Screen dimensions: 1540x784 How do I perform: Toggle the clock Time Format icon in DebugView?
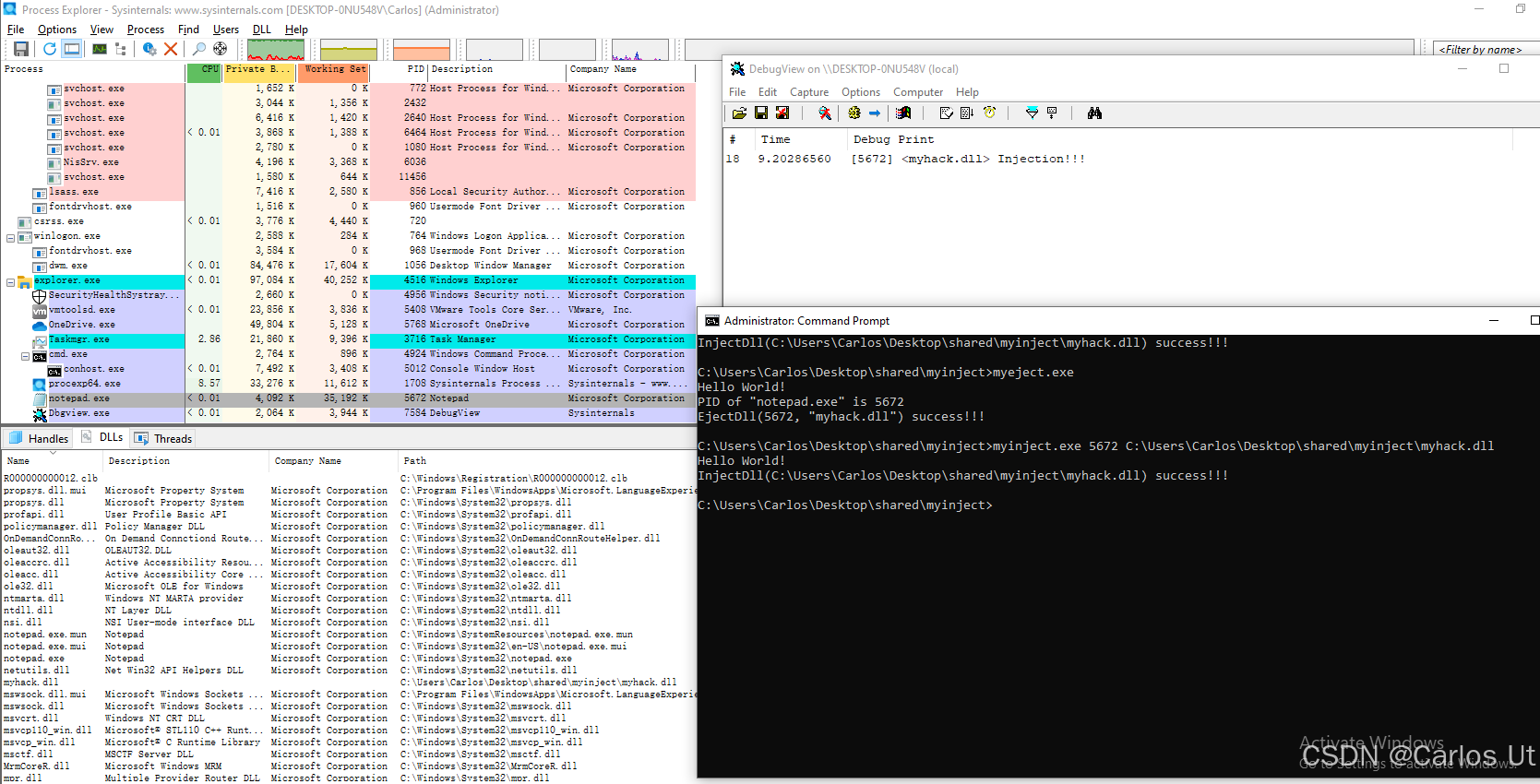(x=989, y=113)
